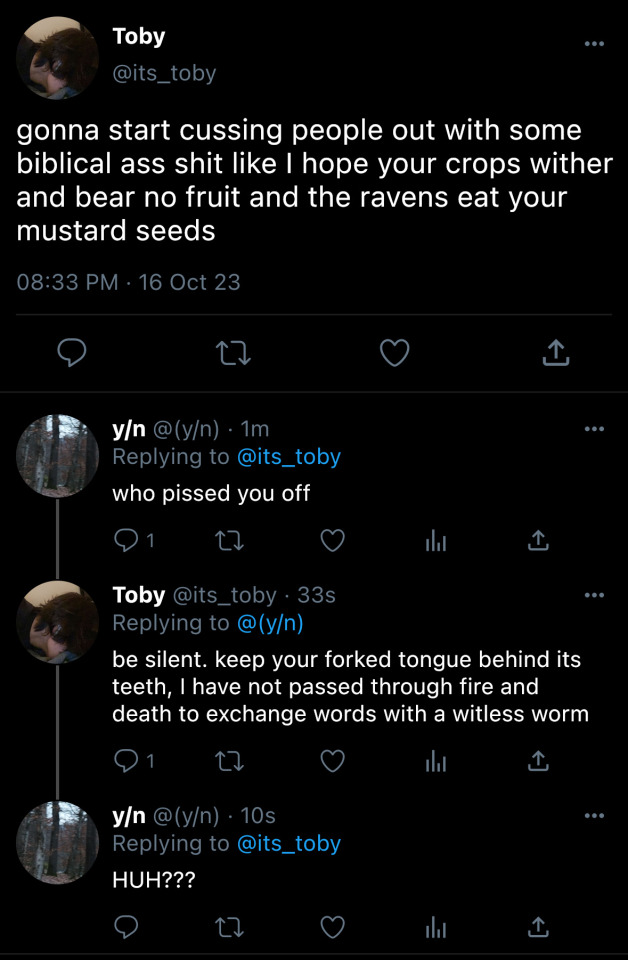Share Toby's main tweet

[556, 353]
